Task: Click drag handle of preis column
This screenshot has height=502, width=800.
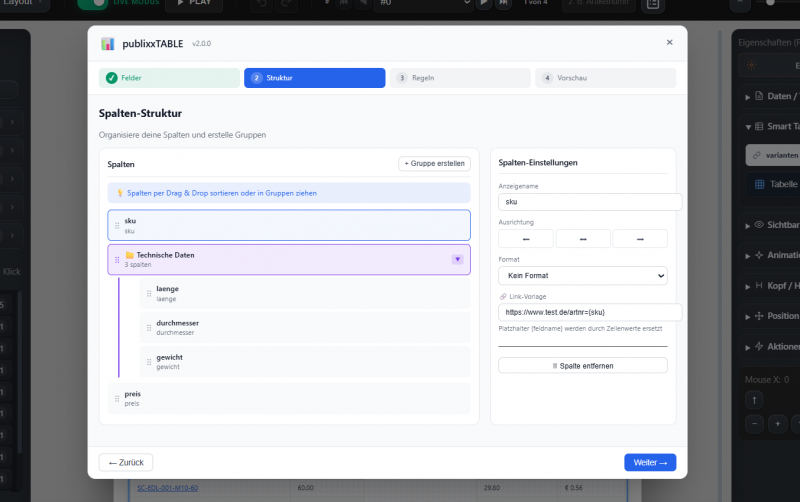Action: coord(117,398)
